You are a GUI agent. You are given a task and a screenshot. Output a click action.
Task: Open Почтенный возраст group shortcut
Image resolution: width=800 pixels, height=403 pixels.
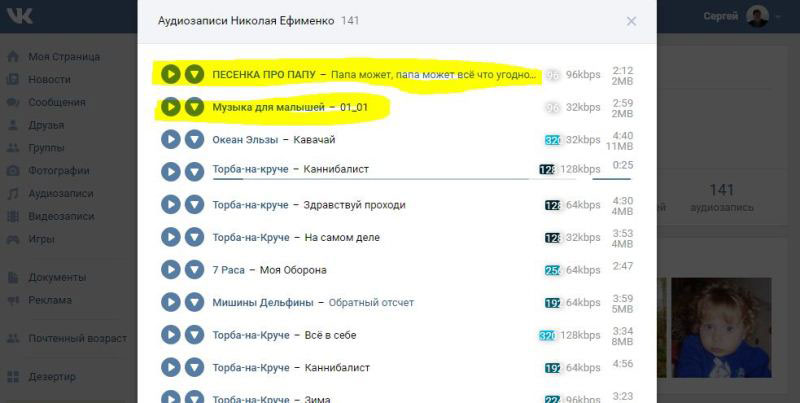[x=78, y=338]
